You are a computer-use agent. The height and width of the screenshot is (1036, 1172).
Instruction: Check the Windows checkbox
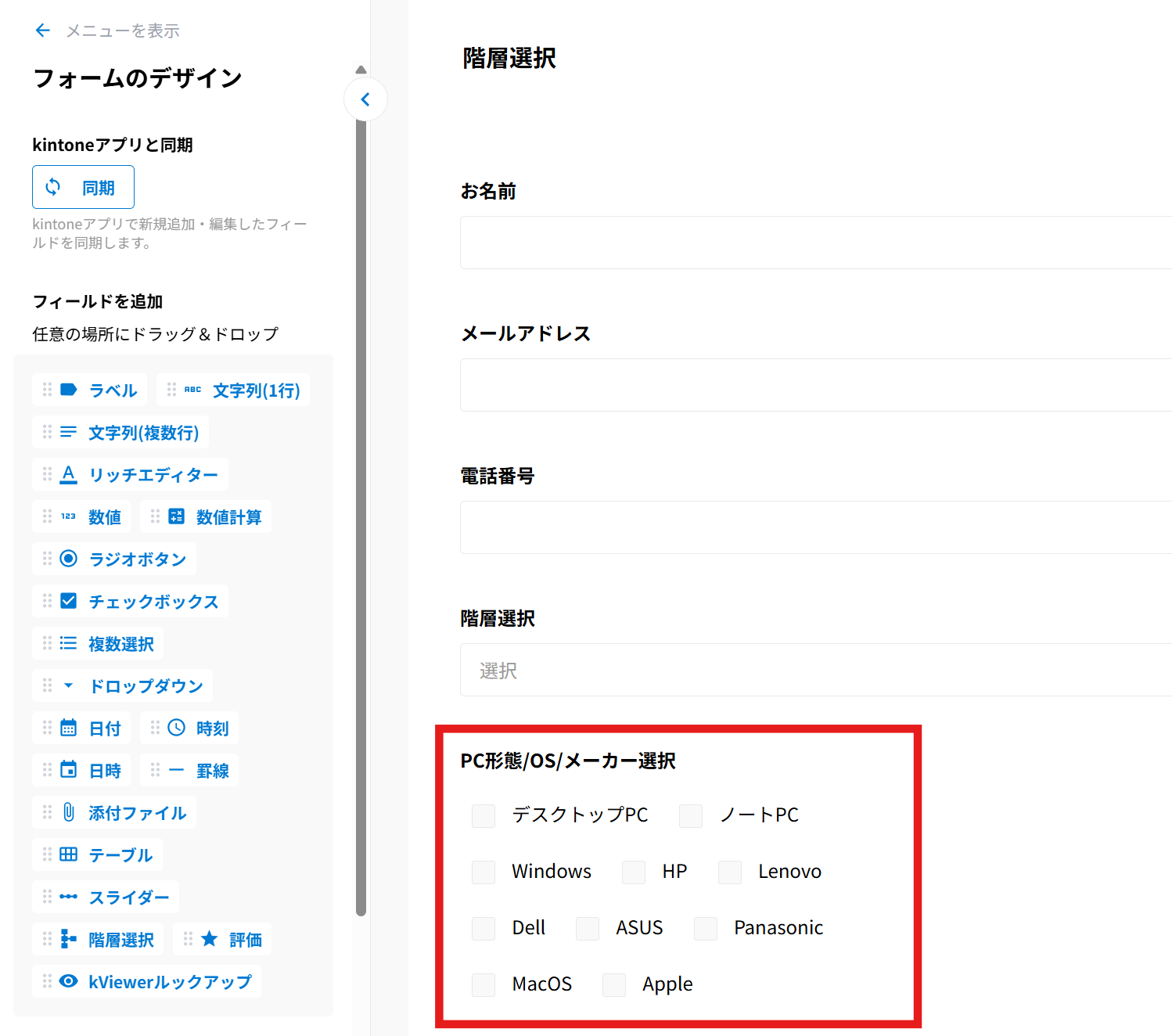click(484, 872)
